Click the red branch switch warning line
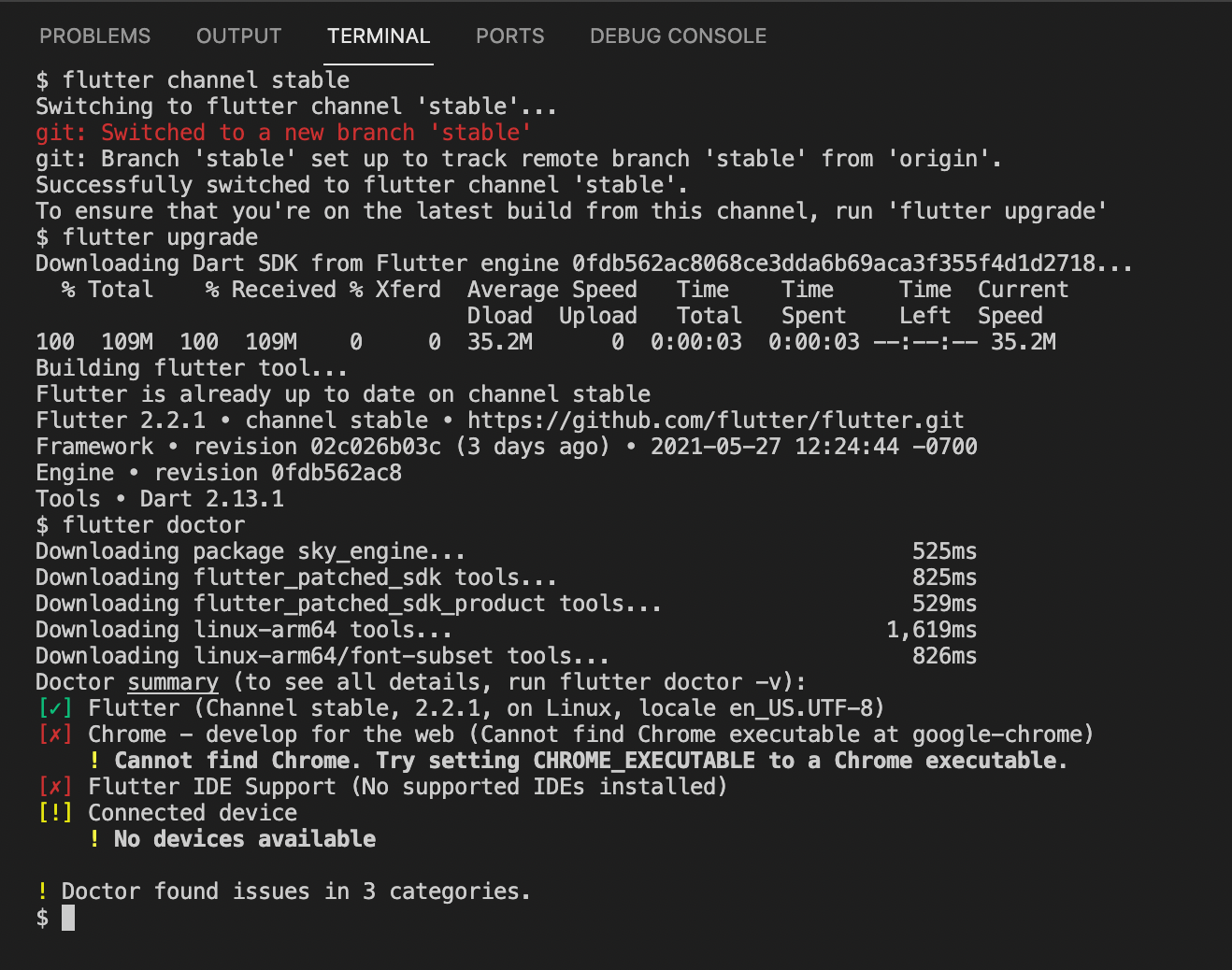This screenshot has width=1232, height=970. tap(280, 132)
